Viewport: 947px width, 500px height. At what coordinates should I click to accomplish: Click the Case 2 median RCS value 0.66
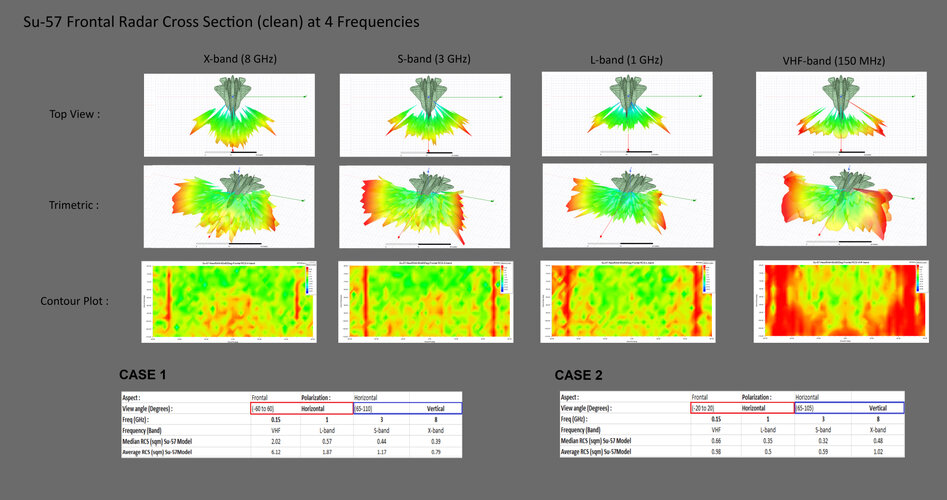click(716, 441)
